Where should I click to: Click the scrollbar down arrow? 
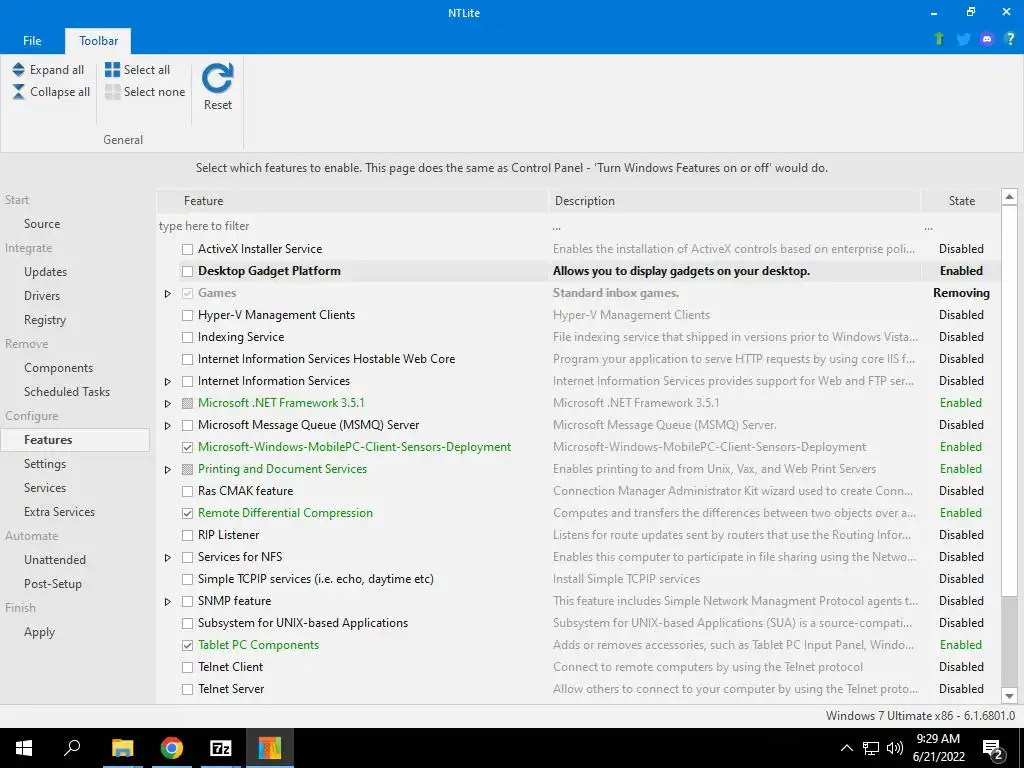1010,696
